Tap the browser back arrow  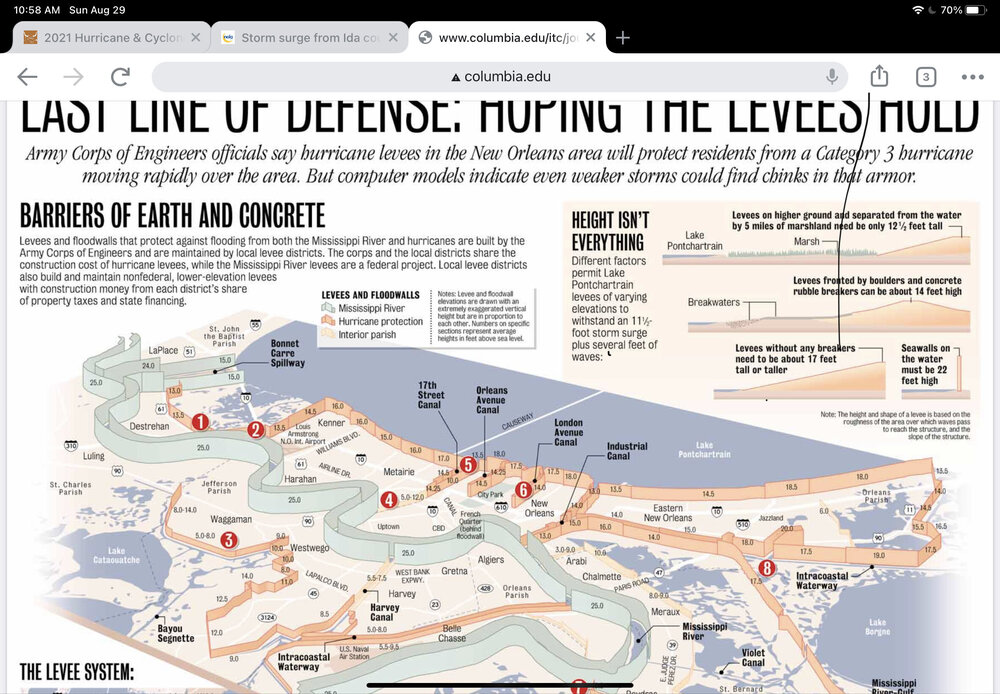coord(27,77)
